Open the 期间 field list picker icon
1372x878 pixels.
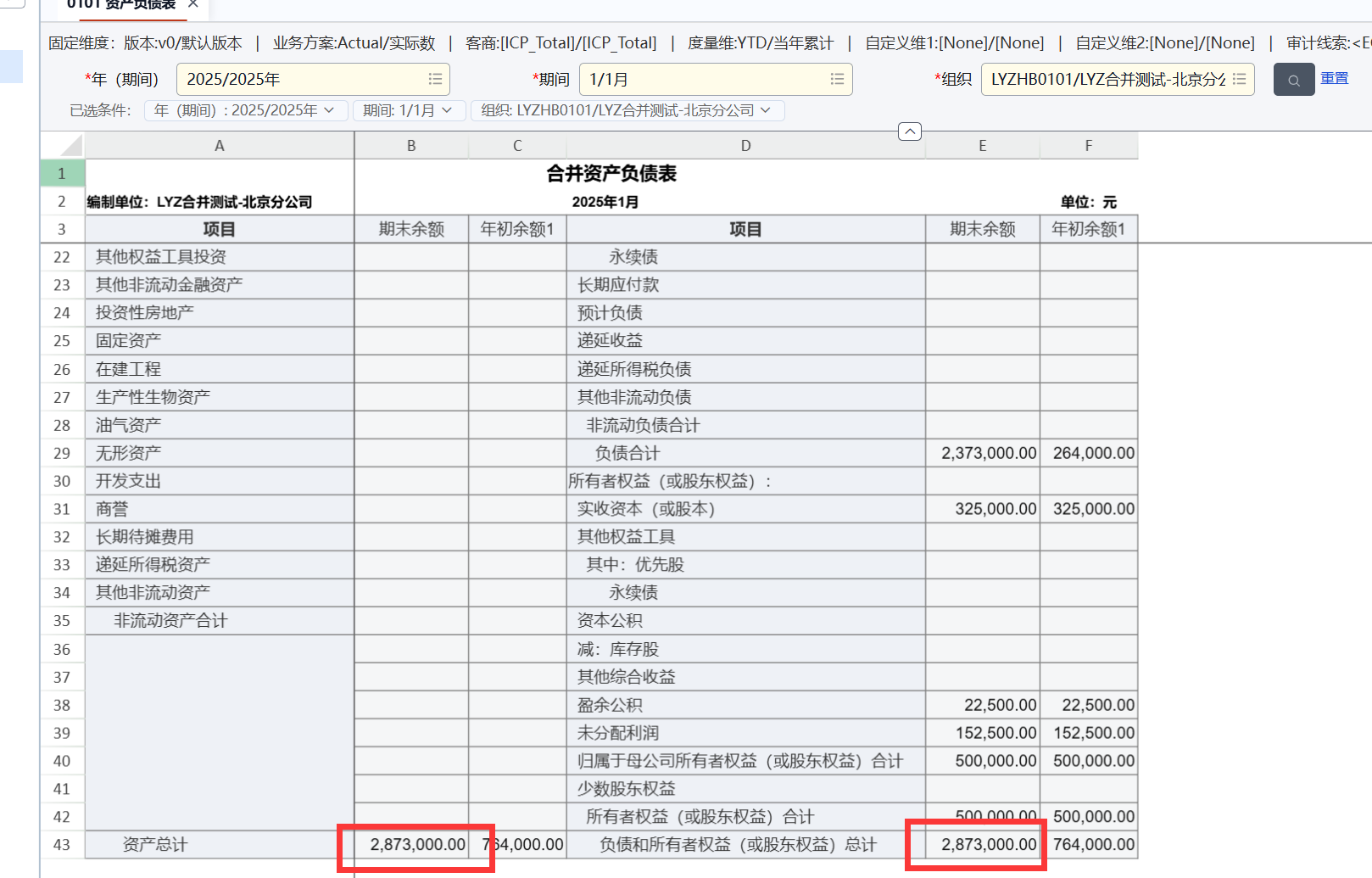click(837, 79)
